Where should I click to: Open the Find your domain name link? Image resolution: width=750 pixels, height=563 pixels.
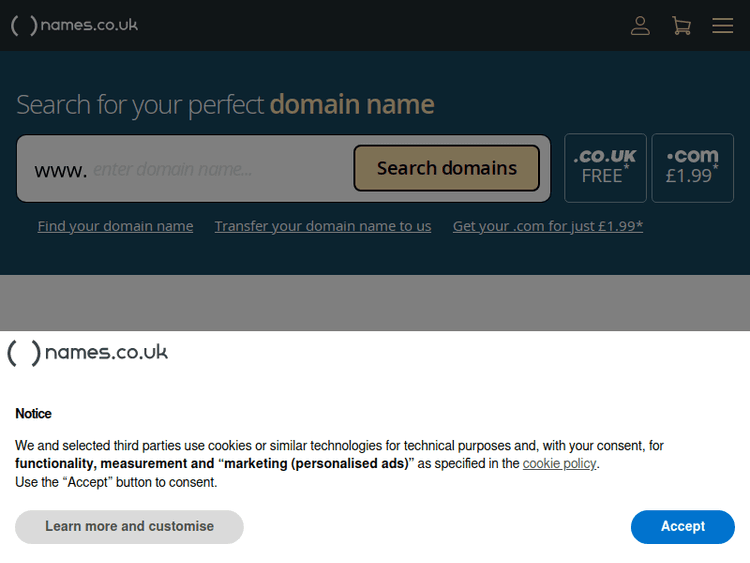tap(115, 226)
